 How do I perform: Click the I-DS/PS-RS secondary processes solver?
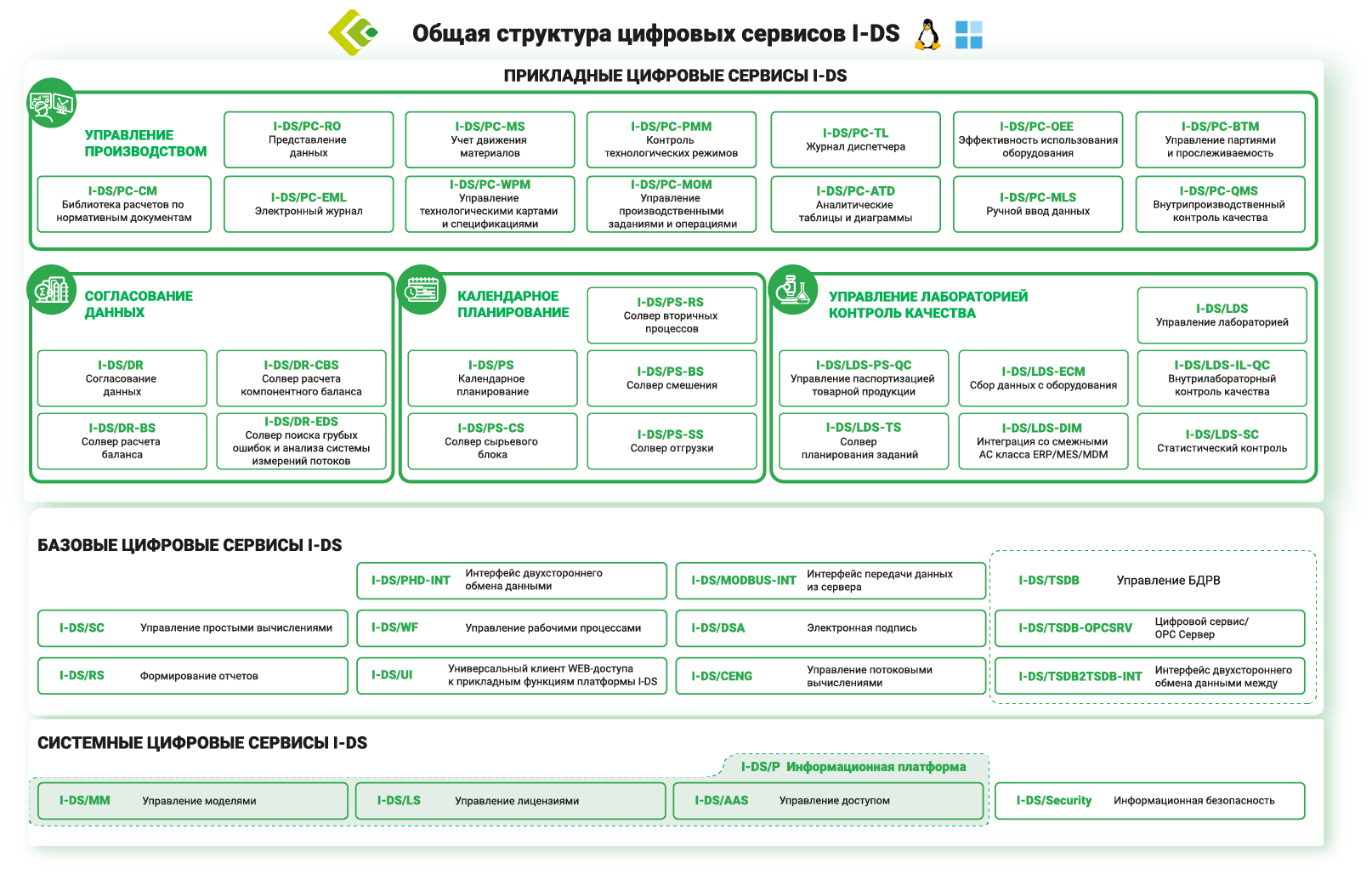pos(671,315)
